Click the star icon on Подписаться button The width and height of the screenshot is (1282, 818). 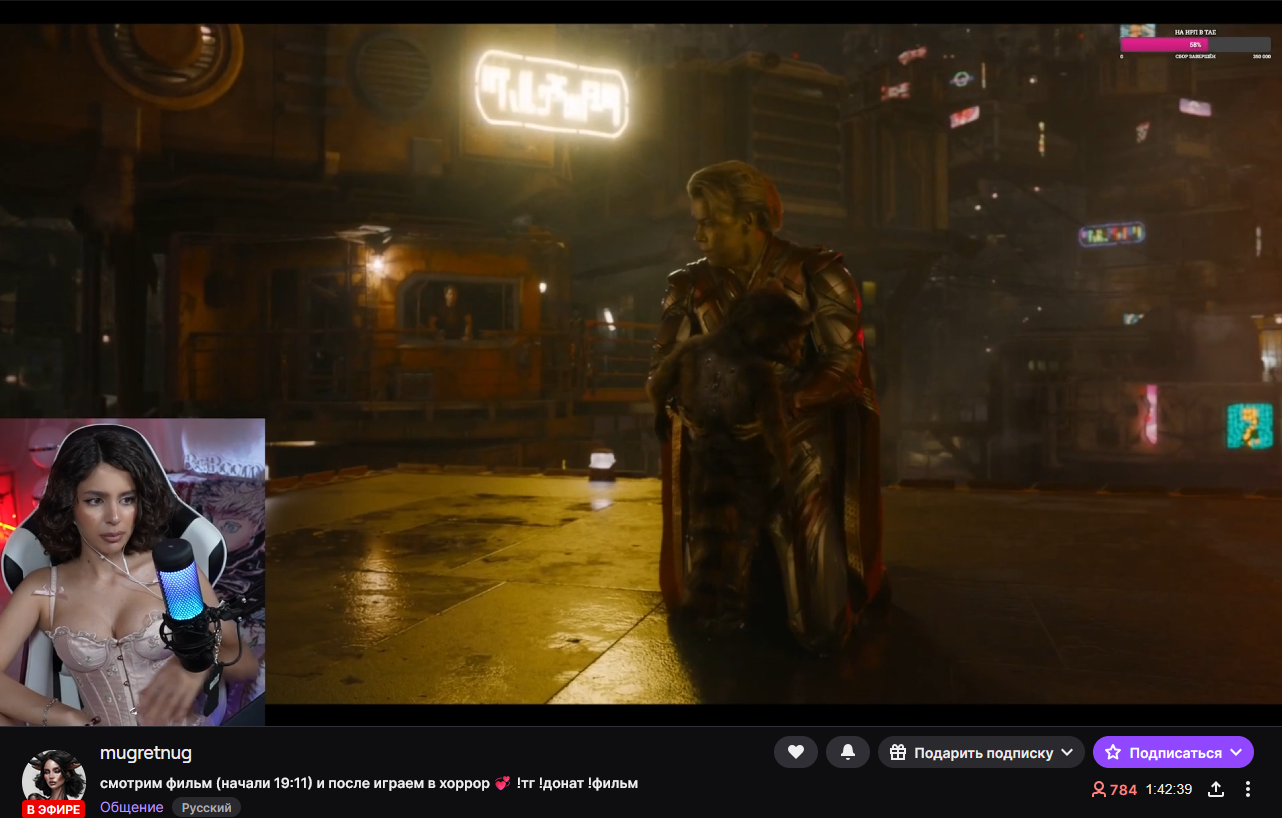tap(1113, 752)
